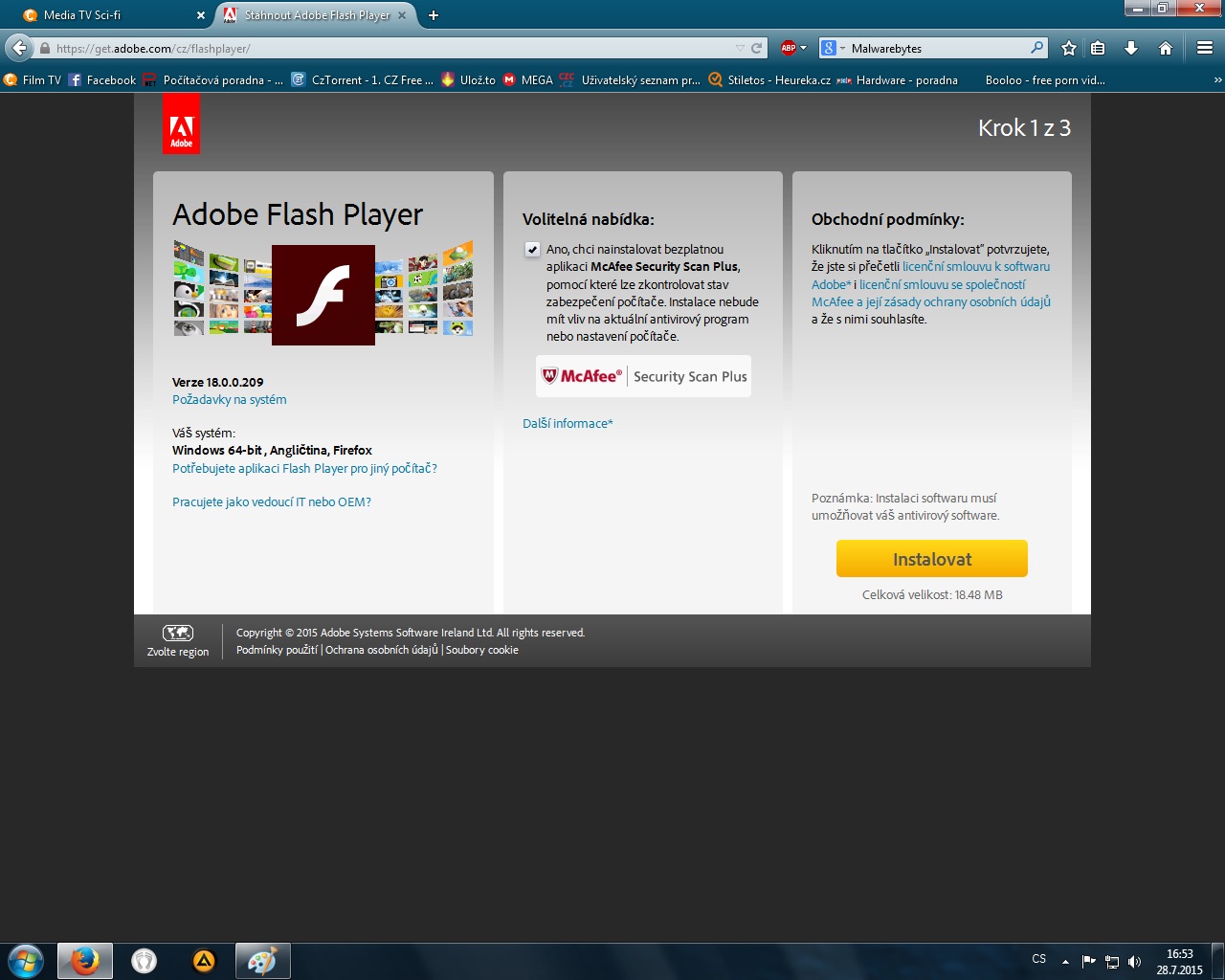The width and height of the screenshot is (1225, 980).
Task: Open the downloads arrow icon
Action: (x=1131, y=48)
